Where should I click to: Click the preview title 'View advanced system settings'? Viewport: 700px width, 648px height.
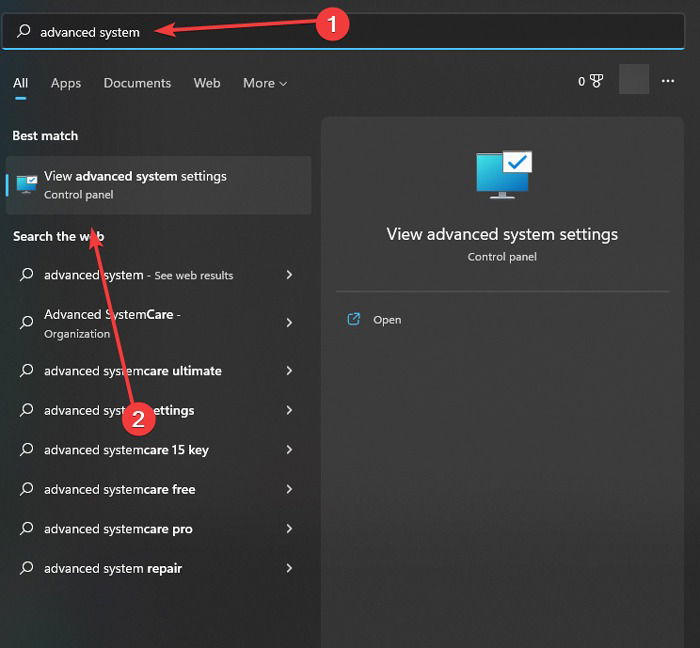(x=502, y=234)
